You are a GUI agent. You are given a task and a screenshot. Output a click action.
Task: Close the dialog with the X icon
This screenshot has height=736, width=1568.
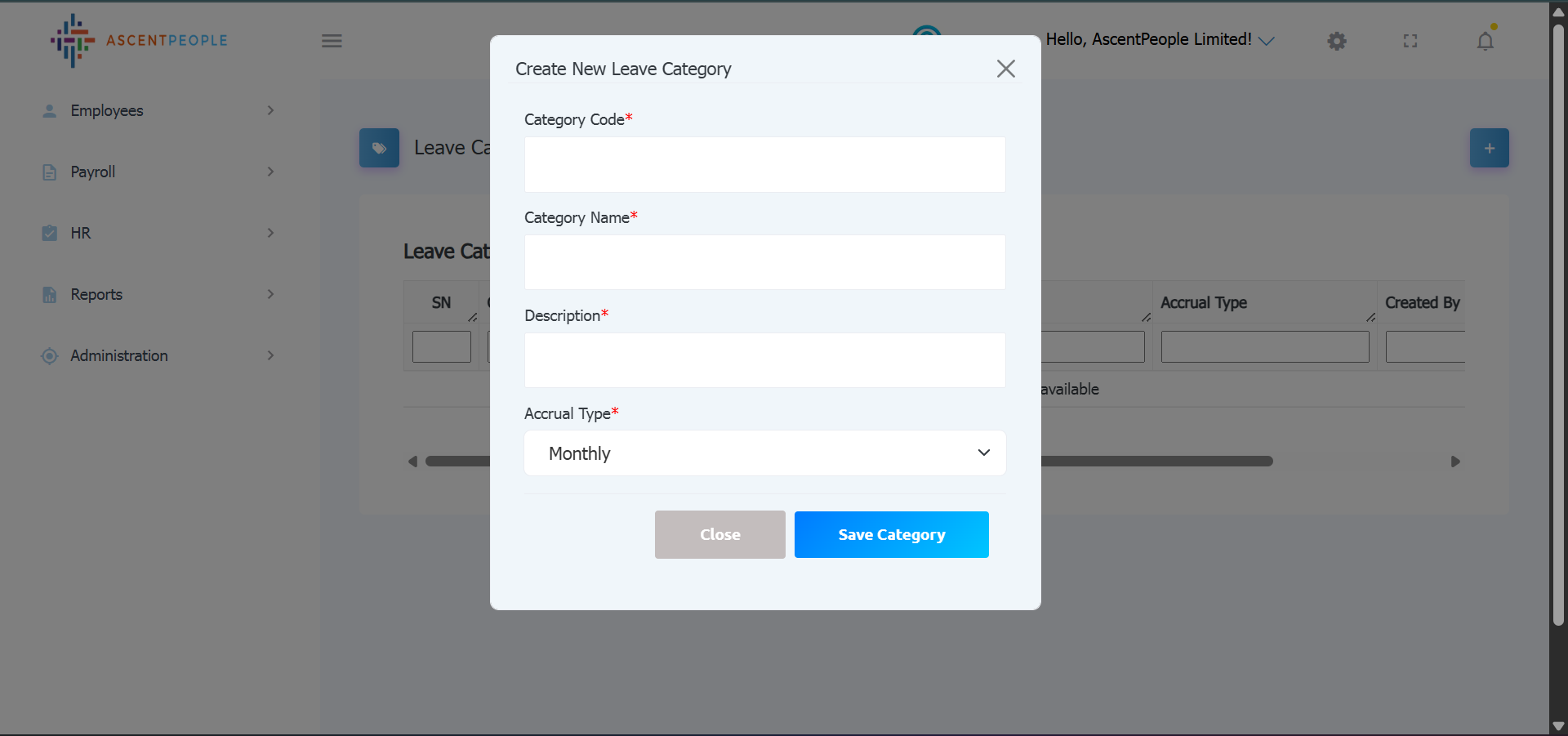[x=1005, y=69]
